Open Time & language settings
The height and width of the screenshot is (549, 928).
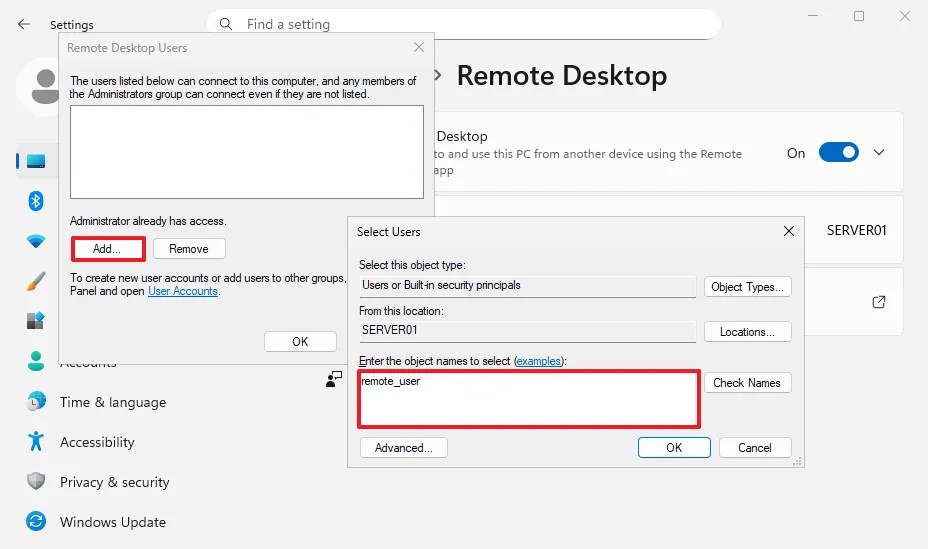(x=113, y=402)
